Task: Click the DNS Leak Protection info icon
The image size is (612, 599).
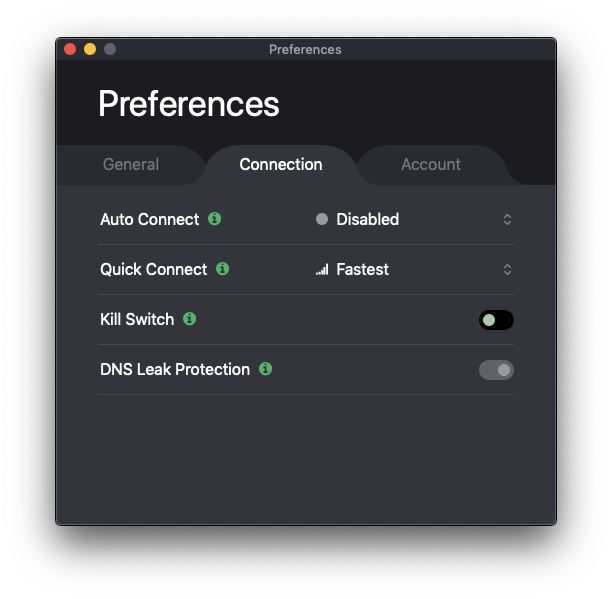Action: 266,369
